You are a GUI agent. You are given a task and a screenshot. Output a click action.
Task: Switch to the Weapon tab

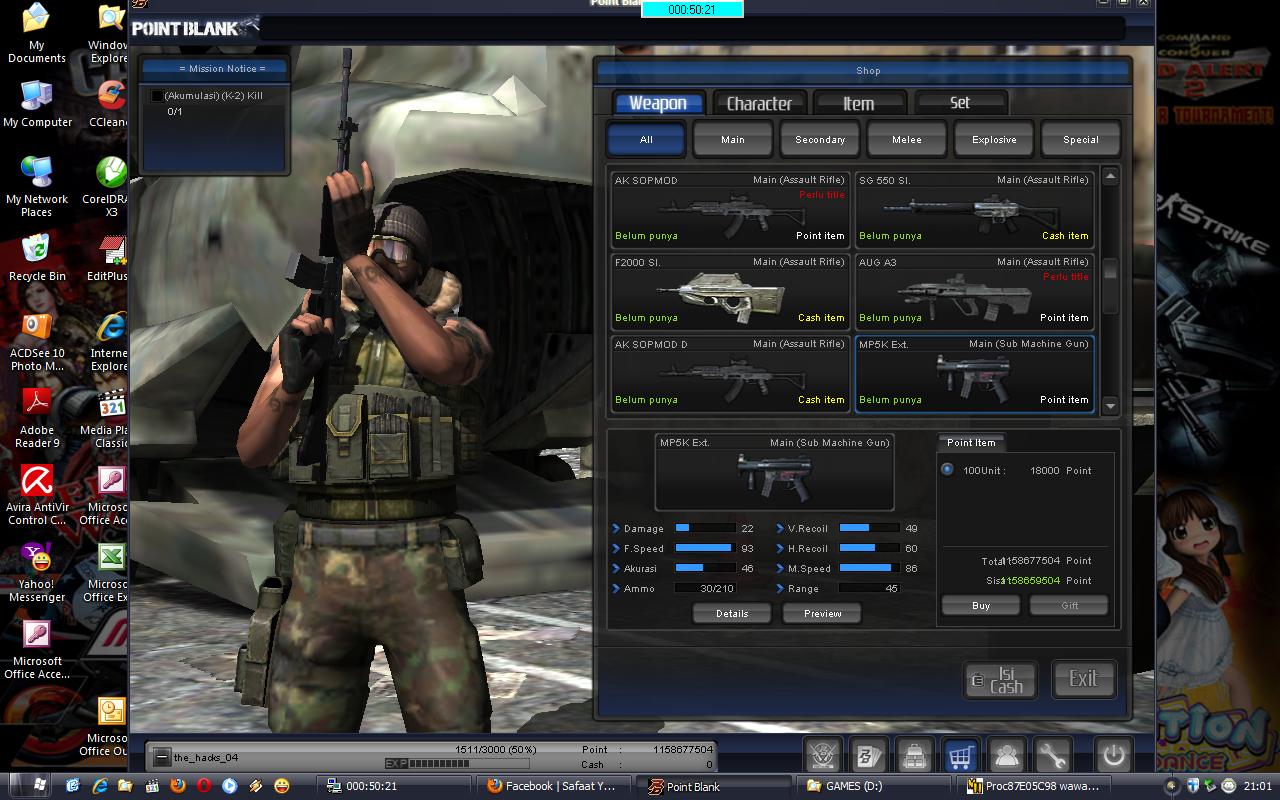pos(658,103)
